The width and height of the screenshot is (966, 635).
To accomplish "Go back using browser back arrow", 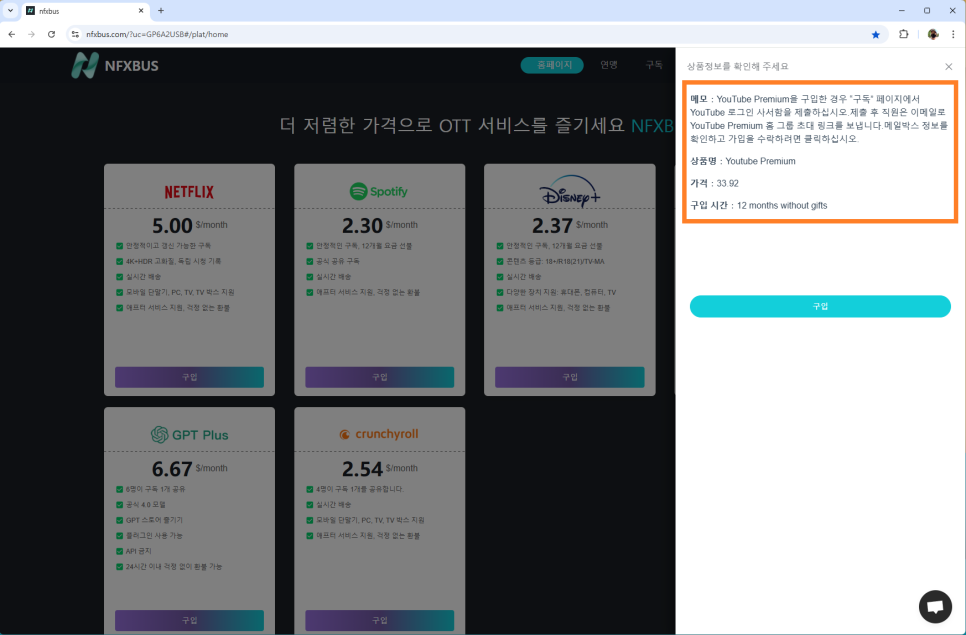I will 12,34.
